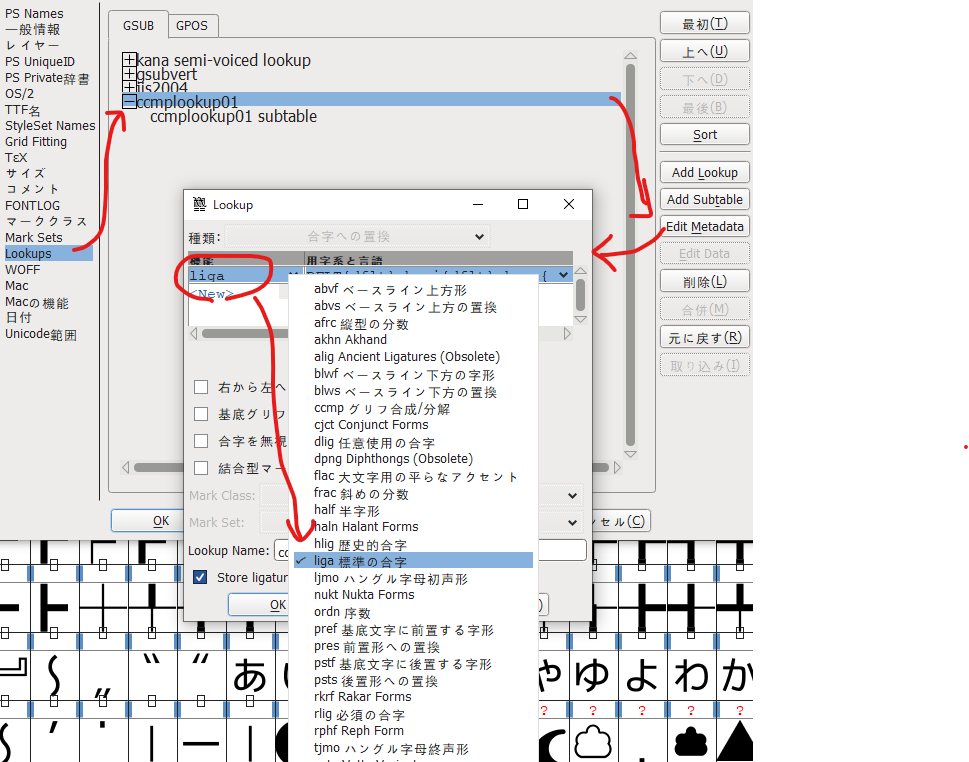Choose nukt Nukta Forms from the list
This screenshot has width=969, height=762.
[x=364, y=595]
